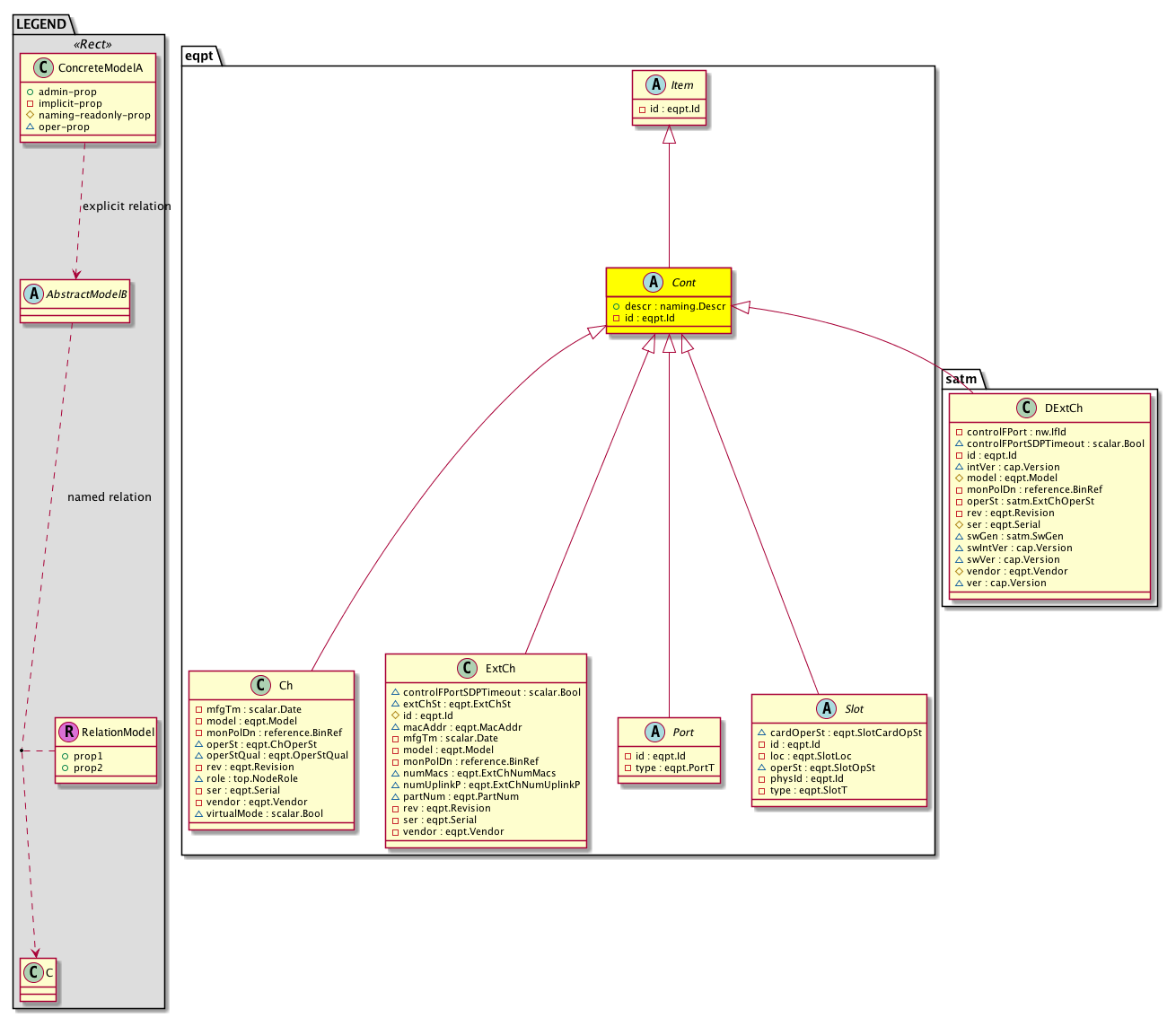Select 'descr : naming.Descr' attribute in Cont

coord(674,306)
